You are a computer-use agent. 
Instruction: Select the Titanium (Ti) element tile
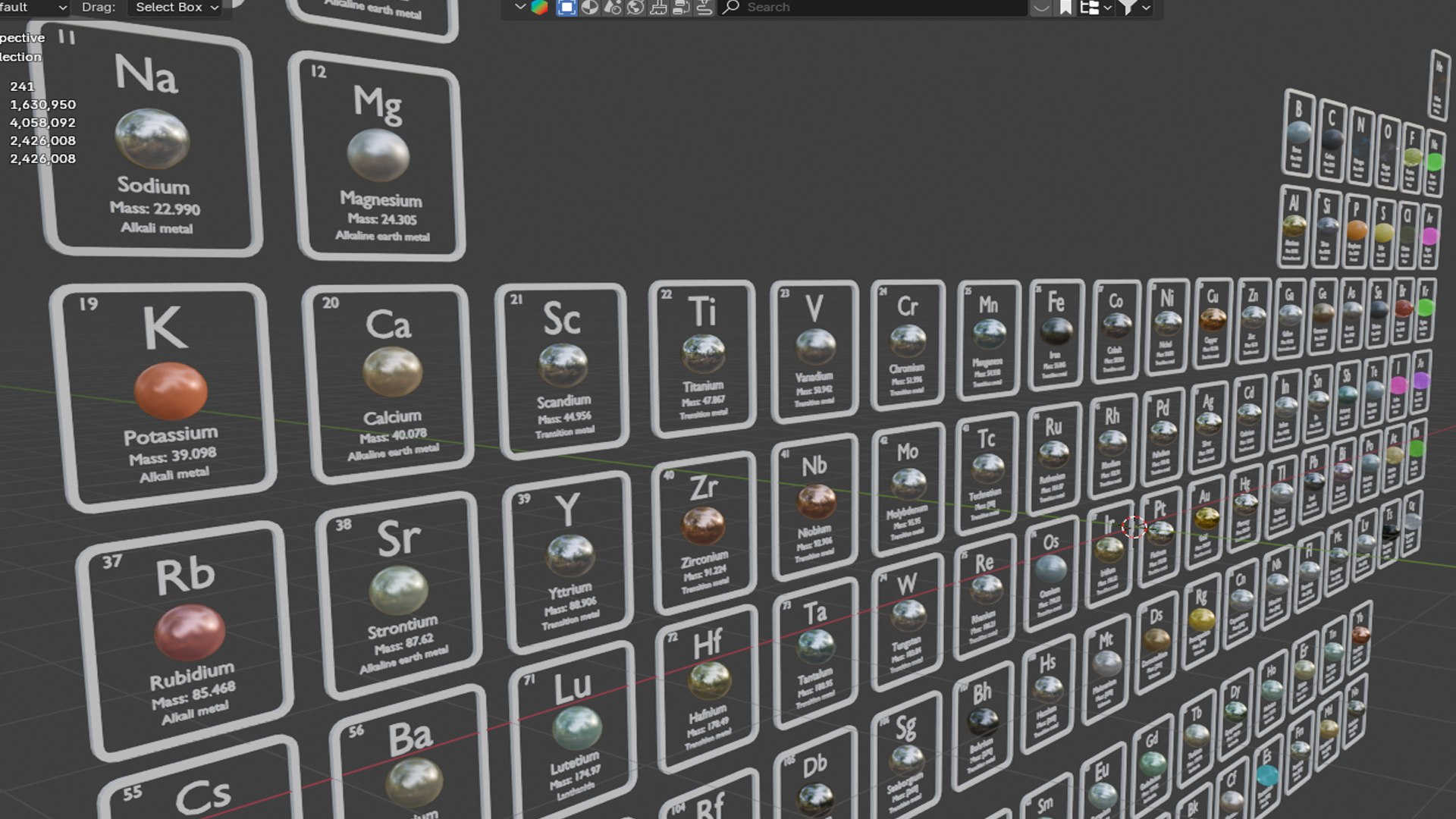[702, 358]
